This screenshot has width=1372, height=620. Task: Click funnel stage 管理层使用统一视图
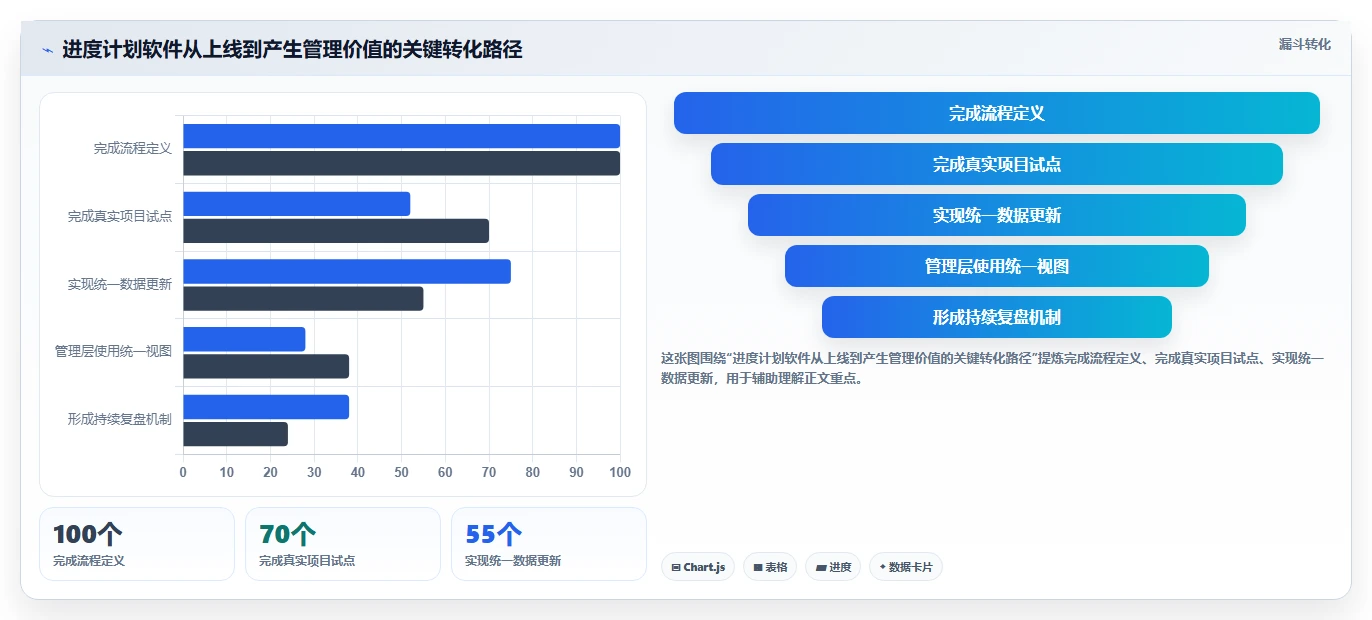[x=997, y=266]
